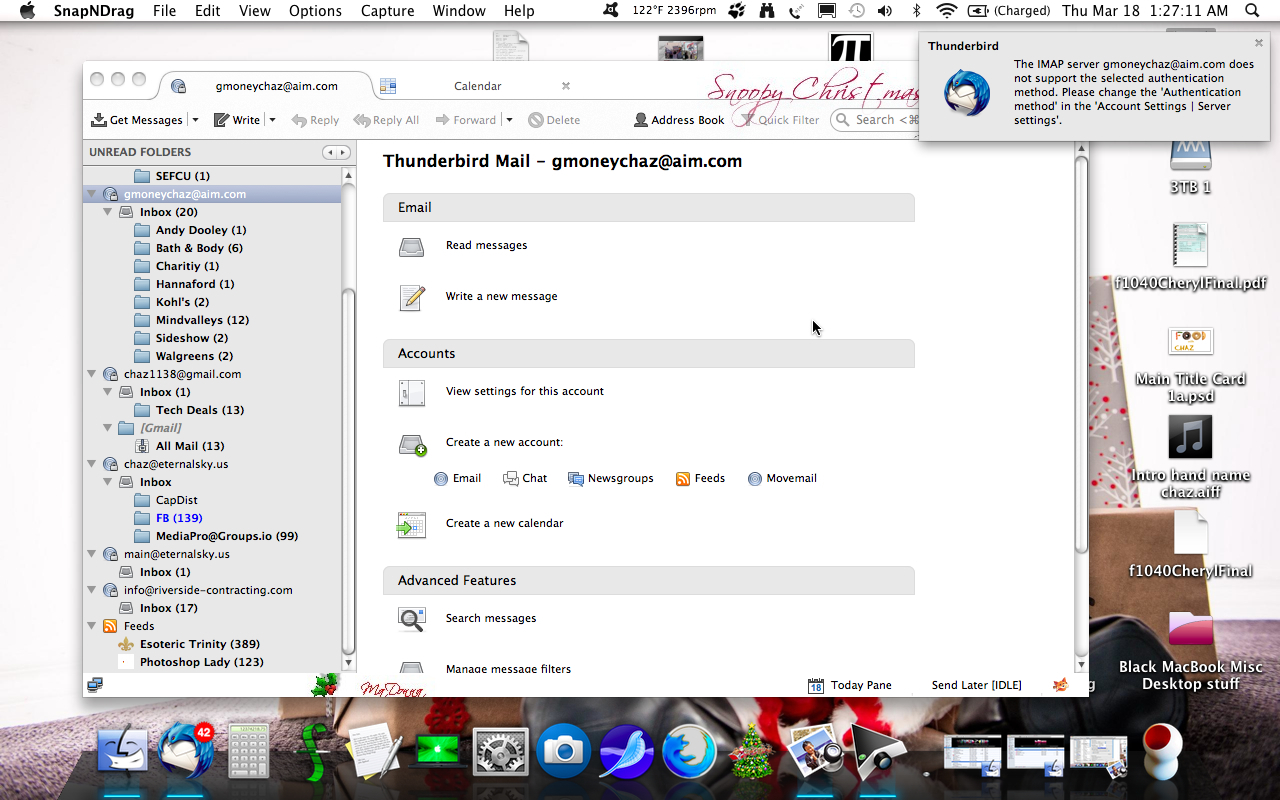Collapse the chaz1138@gmail.com account

(92, 374)
